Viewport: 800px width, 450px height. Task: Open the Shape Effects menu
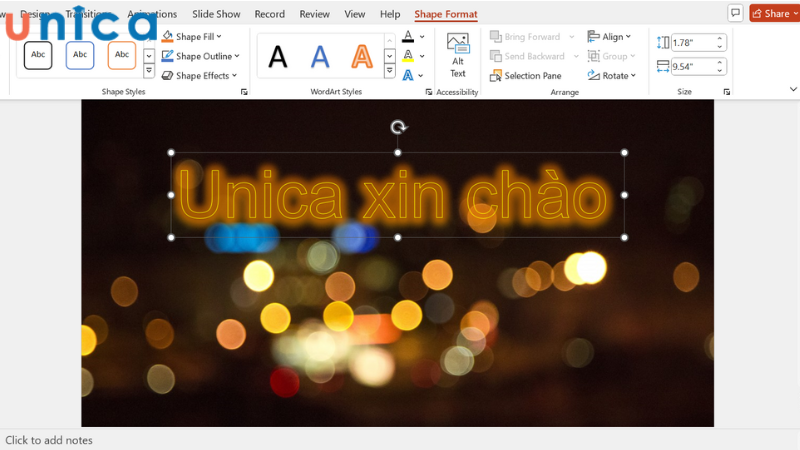pyautogui.click(x=199, y=76)
